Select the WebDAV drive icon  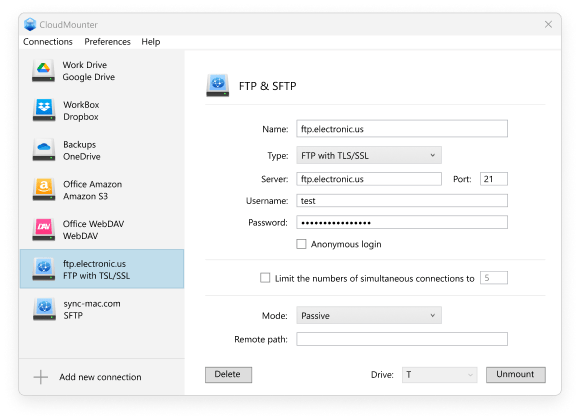coord(44,229)
